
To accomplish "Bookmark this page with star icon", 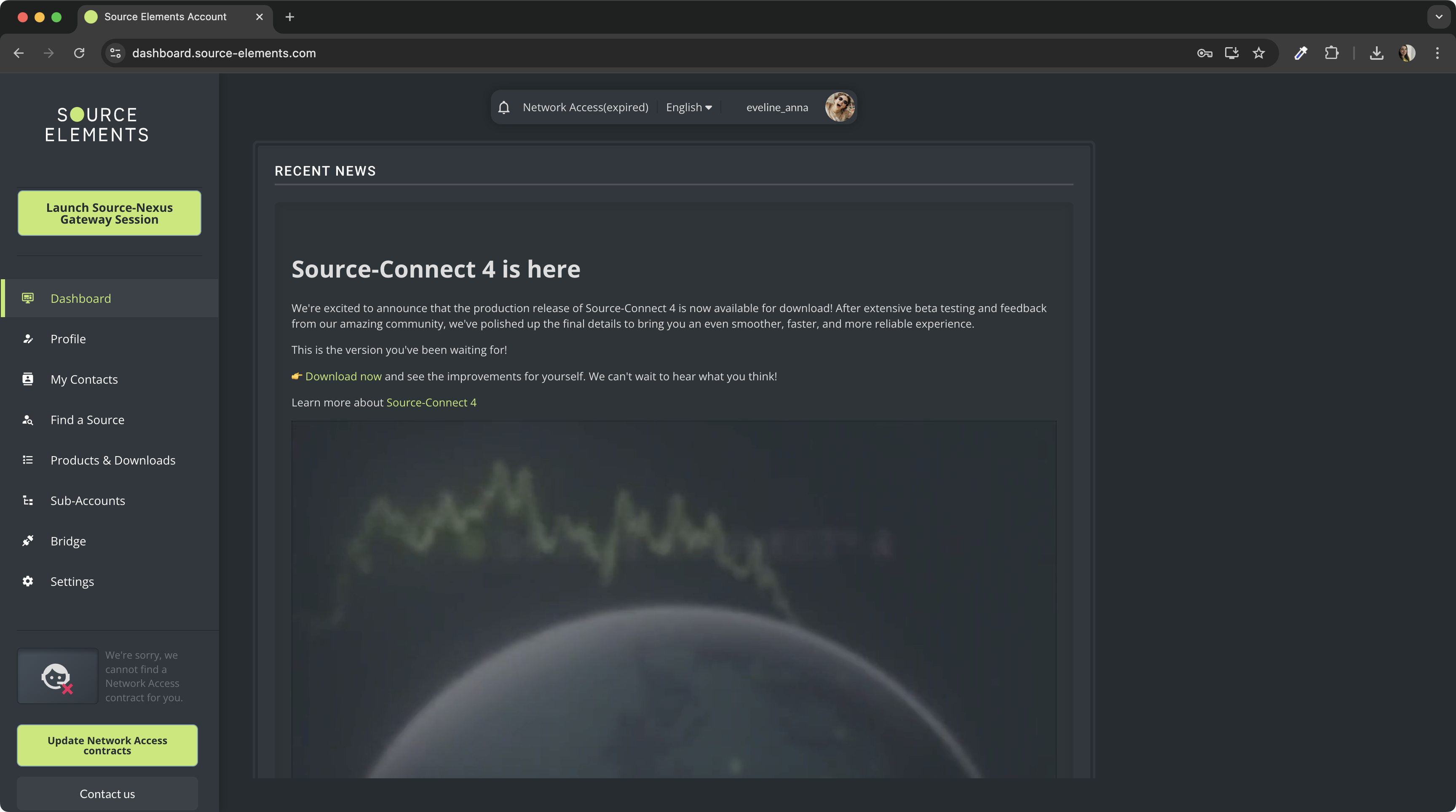I will (1258, 53).
